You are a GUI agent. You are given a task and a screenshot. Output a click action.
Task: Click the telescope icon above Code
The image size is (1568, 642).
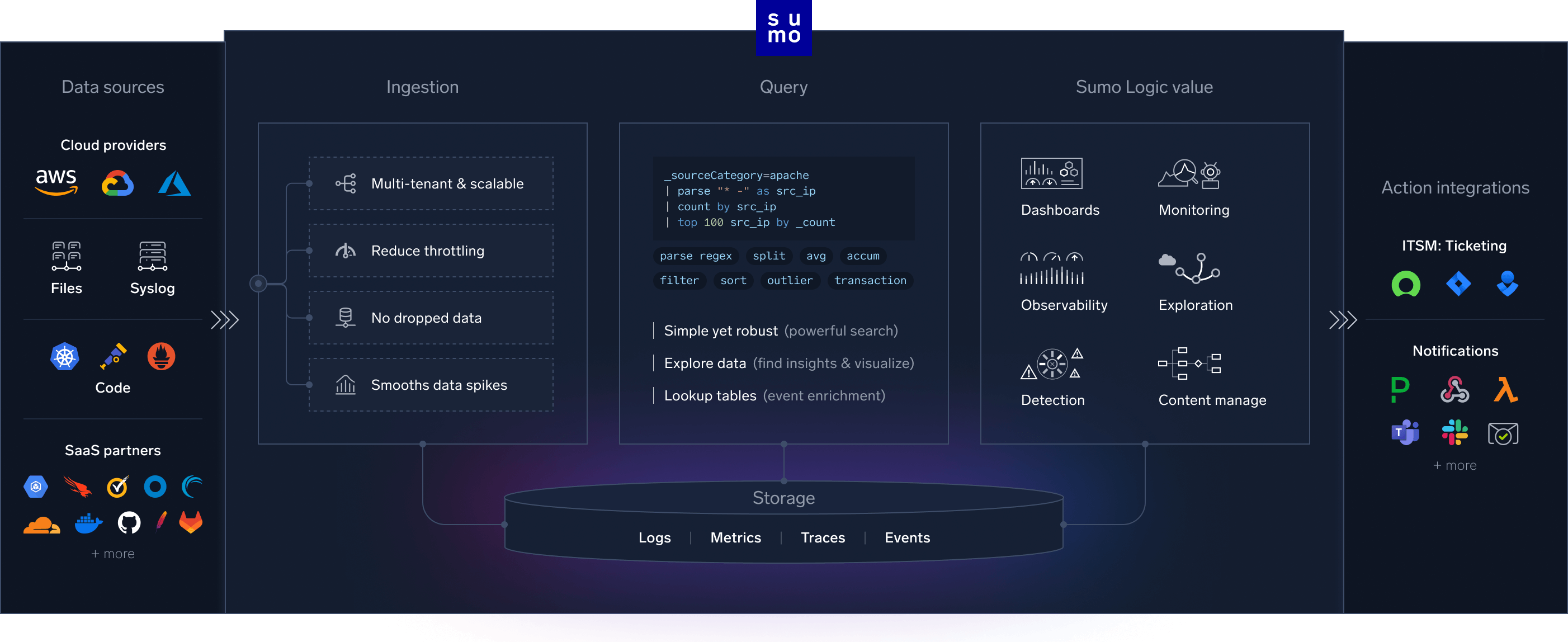tap(113, 357)
